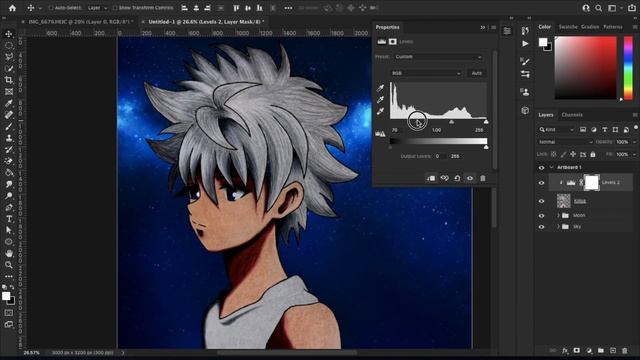The image size is (640, 360).
Task: Select the Lasso tool
Action: [9, 57]
